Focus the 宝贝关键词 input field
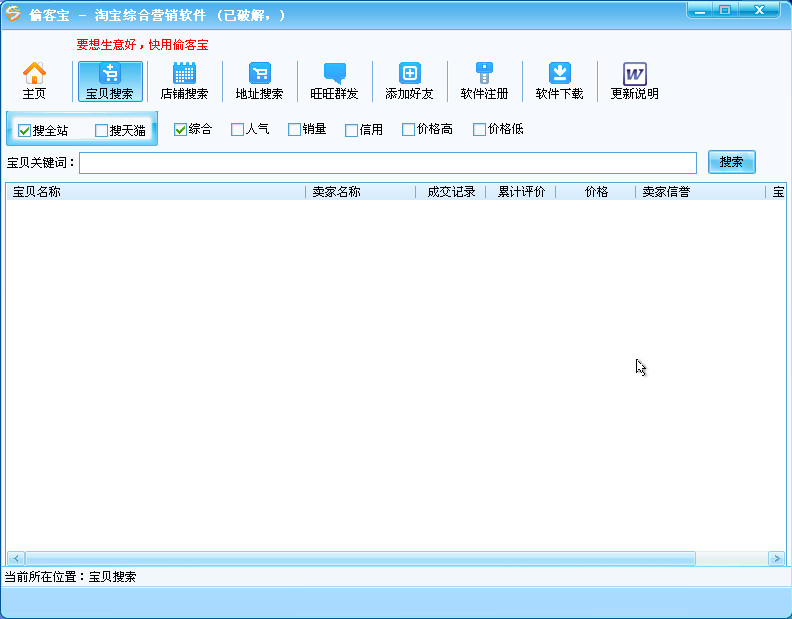Screen dimensions: 792x619 (388, 163)
